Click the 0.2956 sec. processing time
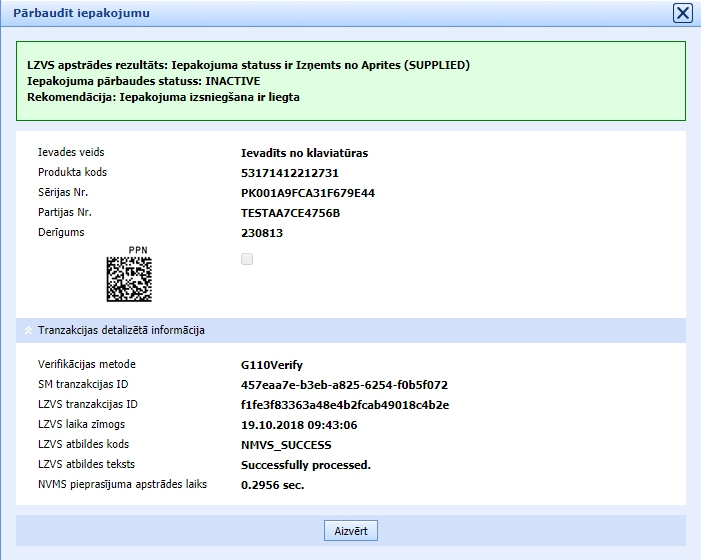Screen dimensions: 701x560 272,485
